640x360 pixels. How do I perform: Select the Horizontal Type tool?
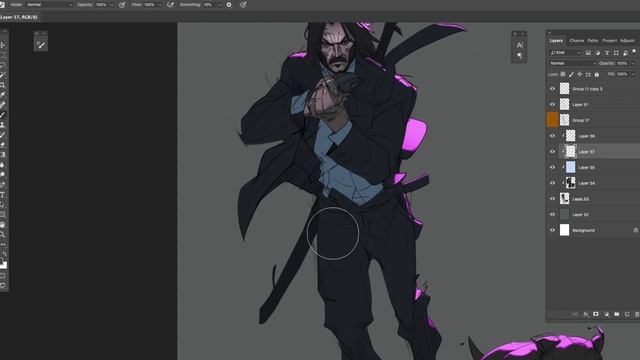(2, 195)
